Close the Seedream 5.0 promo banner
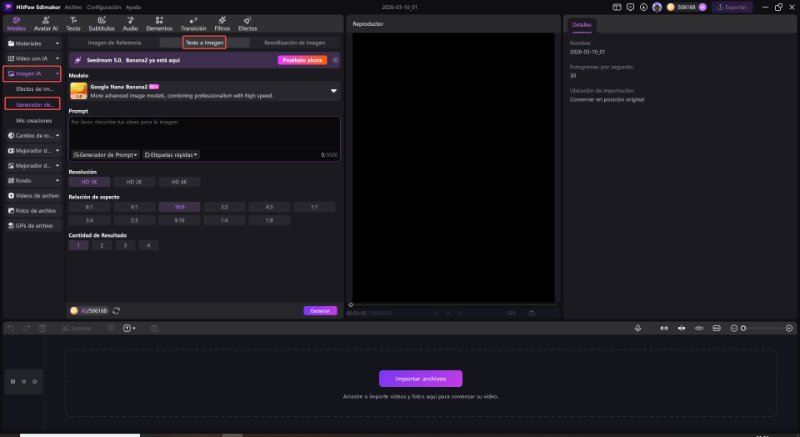Screen dimensions: 800x437 coord(335,60)
